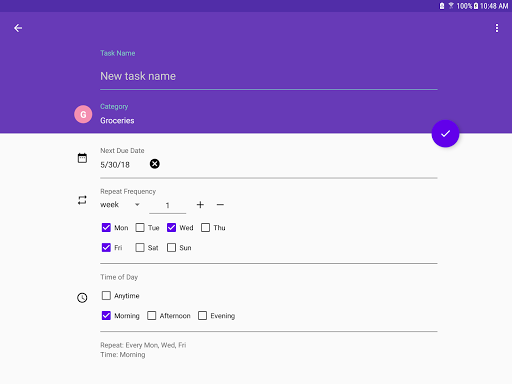Enable the Tue checkbox
512x384 pixels.
tap(140, 228)
